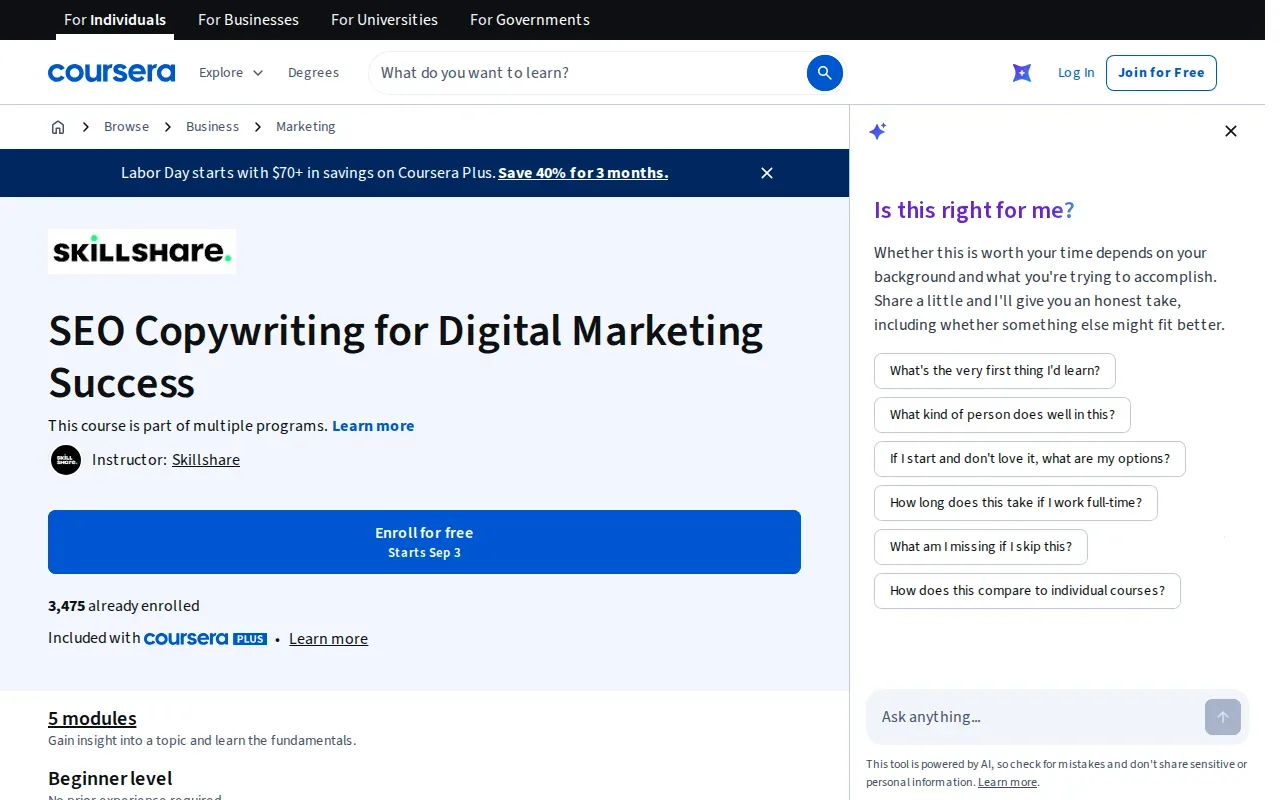Open the Marketing breadcrumb
The width and height of the screenshot is (1280, 800).
(x=306, y=127)
